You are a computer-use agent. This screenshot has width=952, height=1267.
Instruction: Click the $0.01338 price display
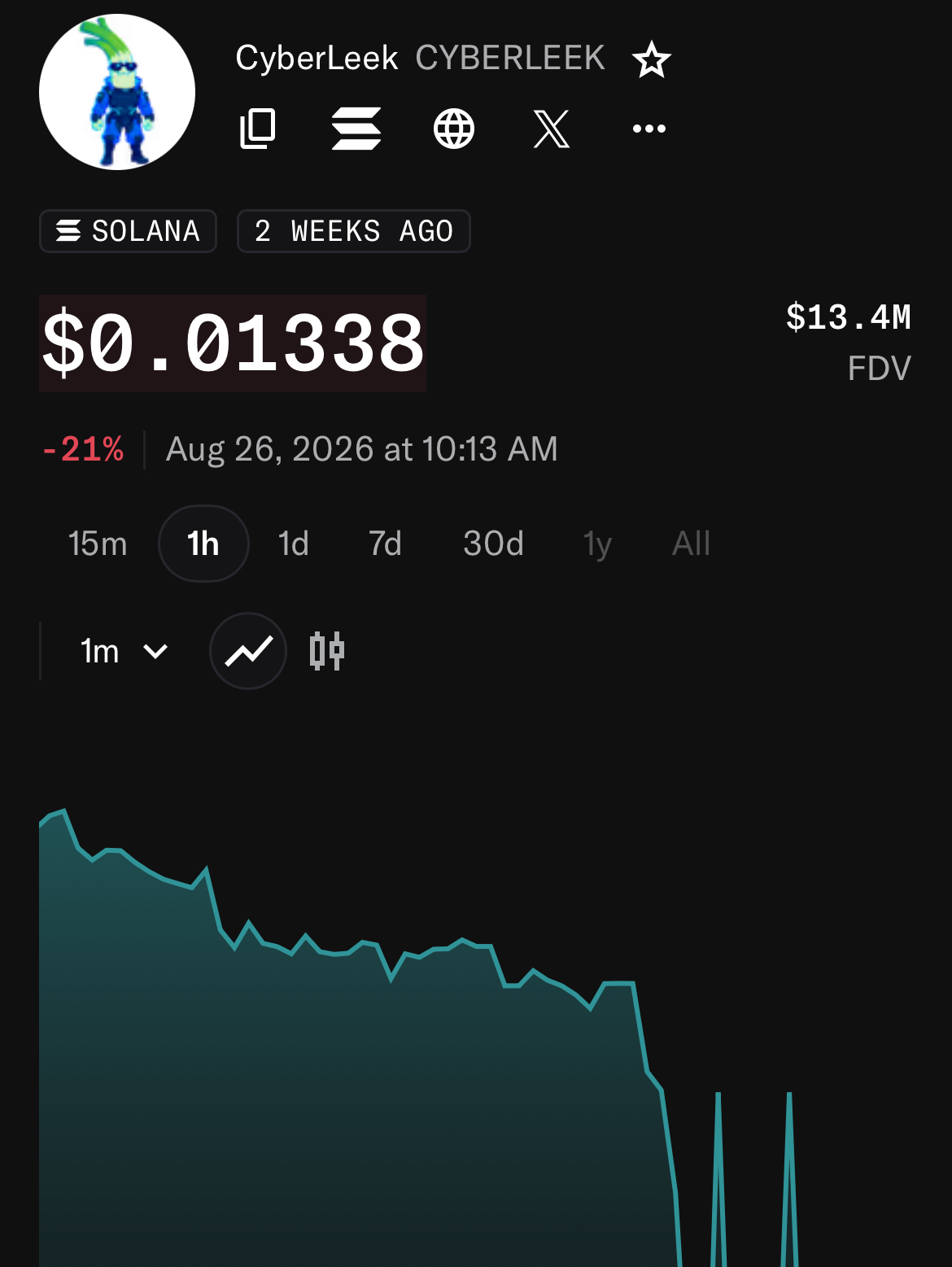[x=233, y=343]
